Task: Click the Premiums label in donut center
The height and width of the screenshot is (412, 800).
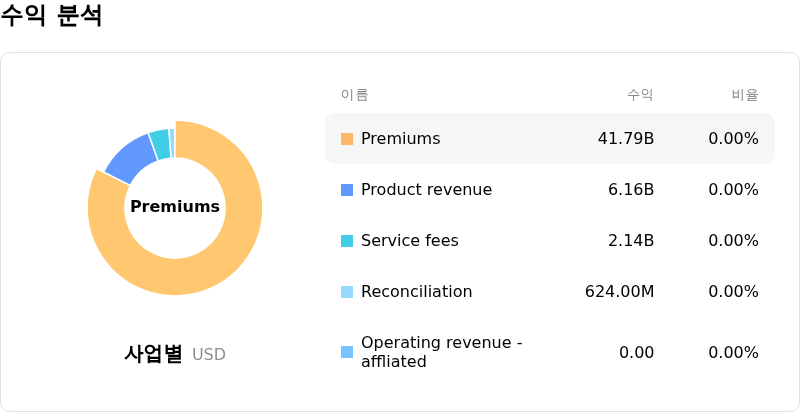Action: [x=175, y=207]
